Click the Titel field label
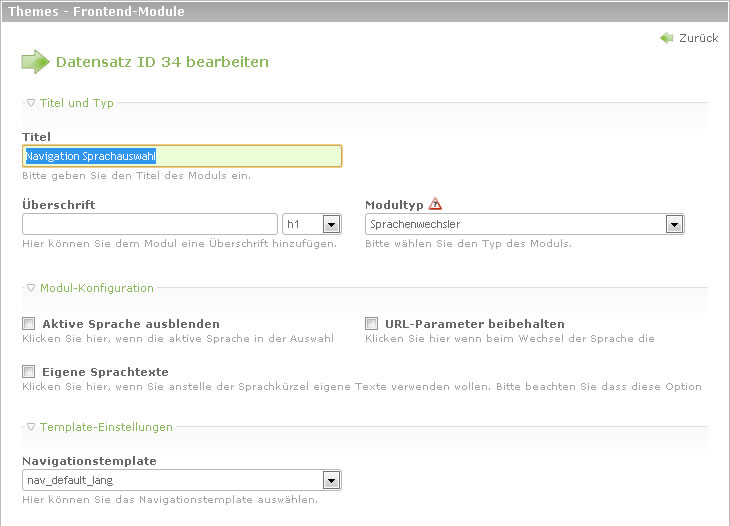This screenshot has width=730, height=526. pyautogui.click(x=36, y=137)
